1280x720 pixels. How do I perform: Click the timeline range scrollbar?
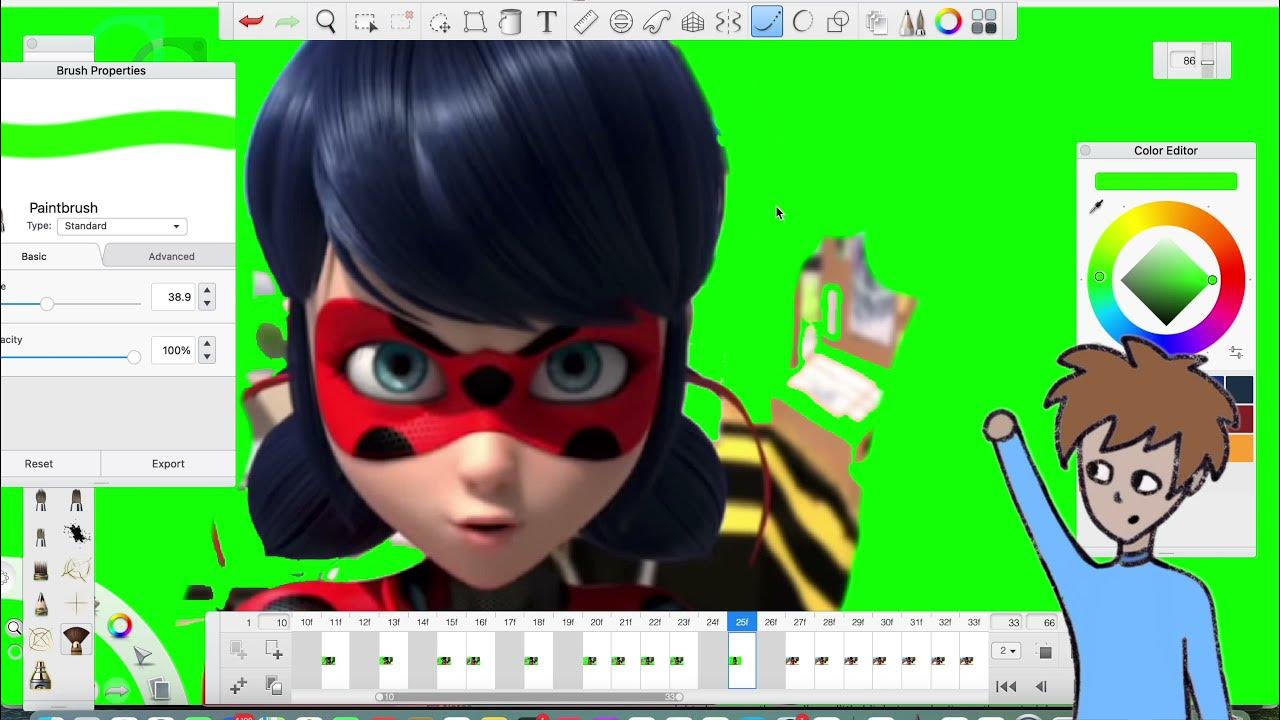[x=530, y=697]
